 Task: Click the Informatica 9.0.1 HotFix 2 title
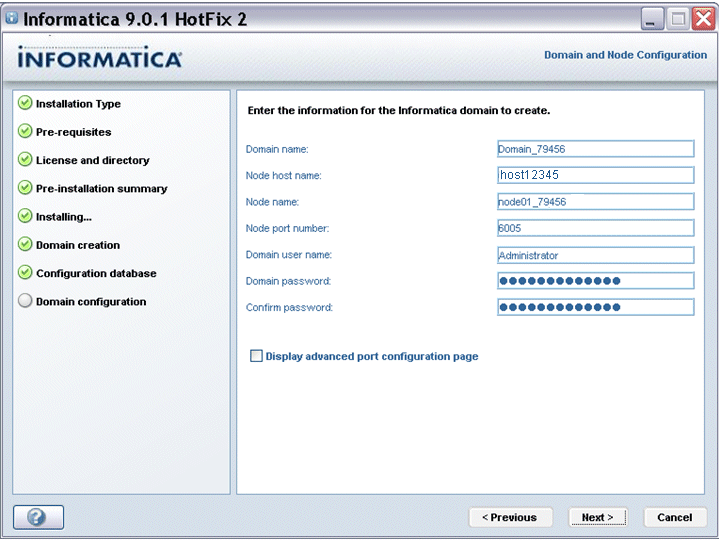135,19
